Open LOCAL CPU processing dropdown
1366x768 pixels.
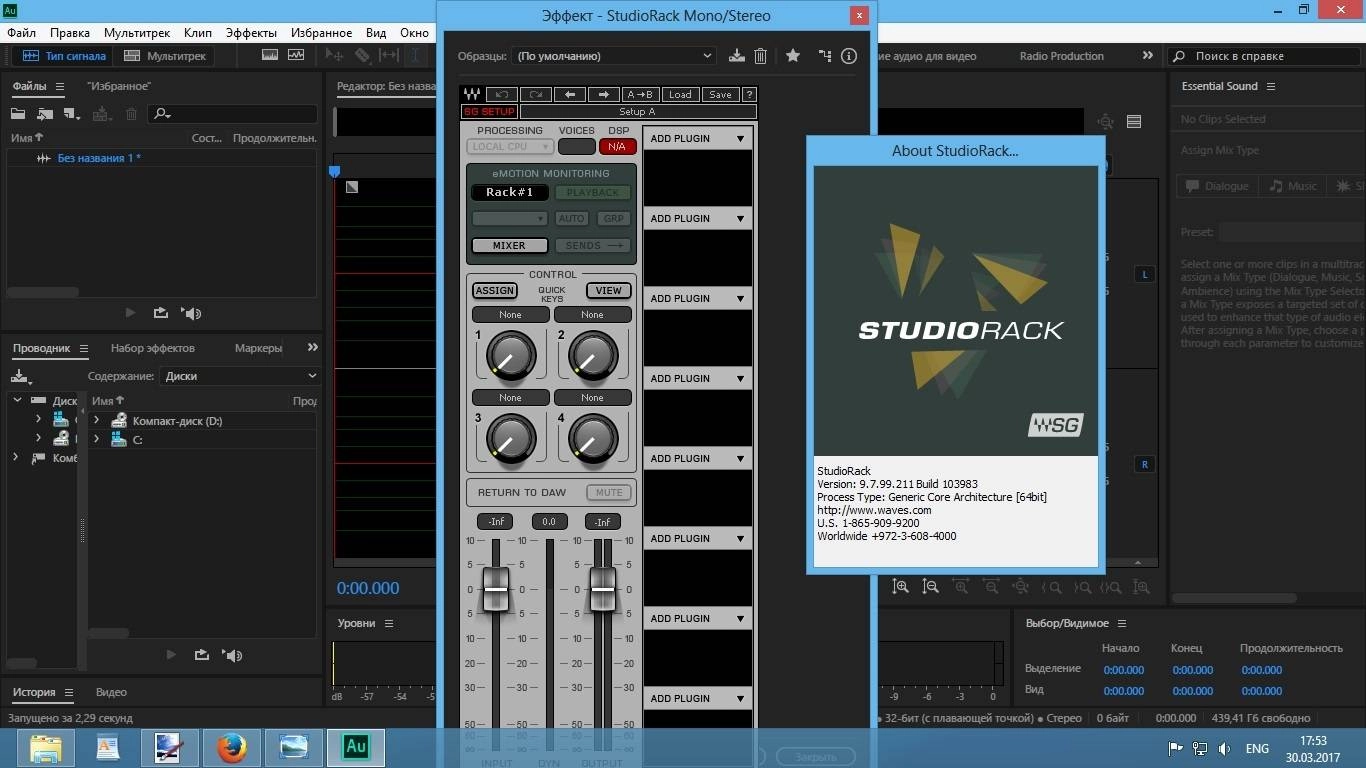510,146
